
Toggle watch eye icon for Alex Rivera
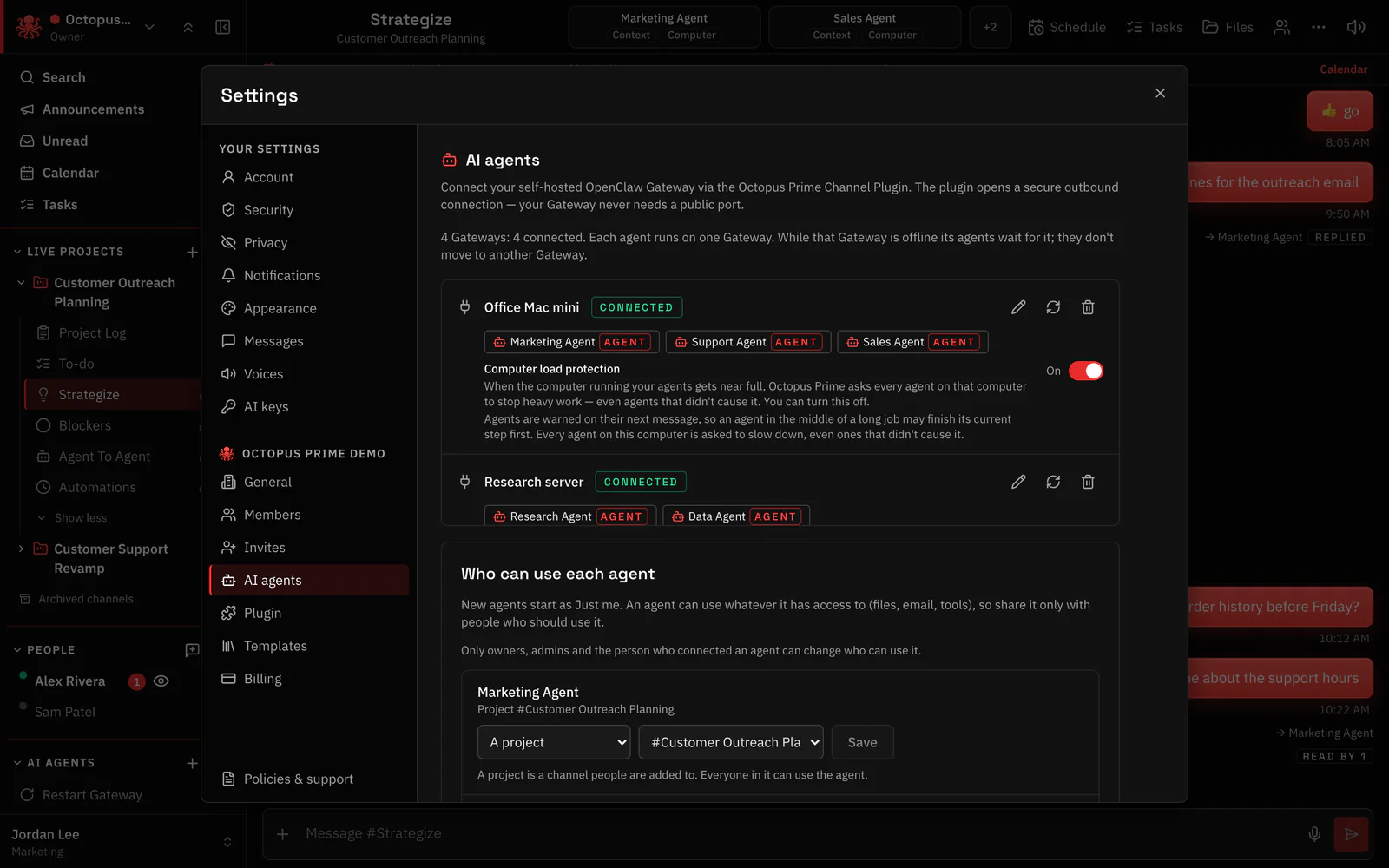[161, 681]
